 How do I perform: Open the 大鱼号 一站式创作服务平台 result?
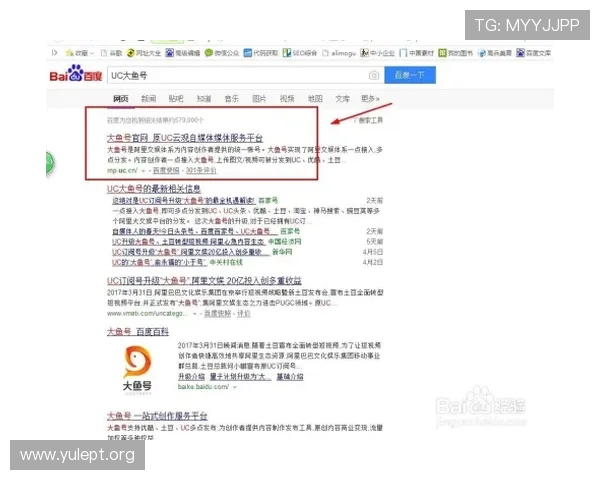coord(157,416)
